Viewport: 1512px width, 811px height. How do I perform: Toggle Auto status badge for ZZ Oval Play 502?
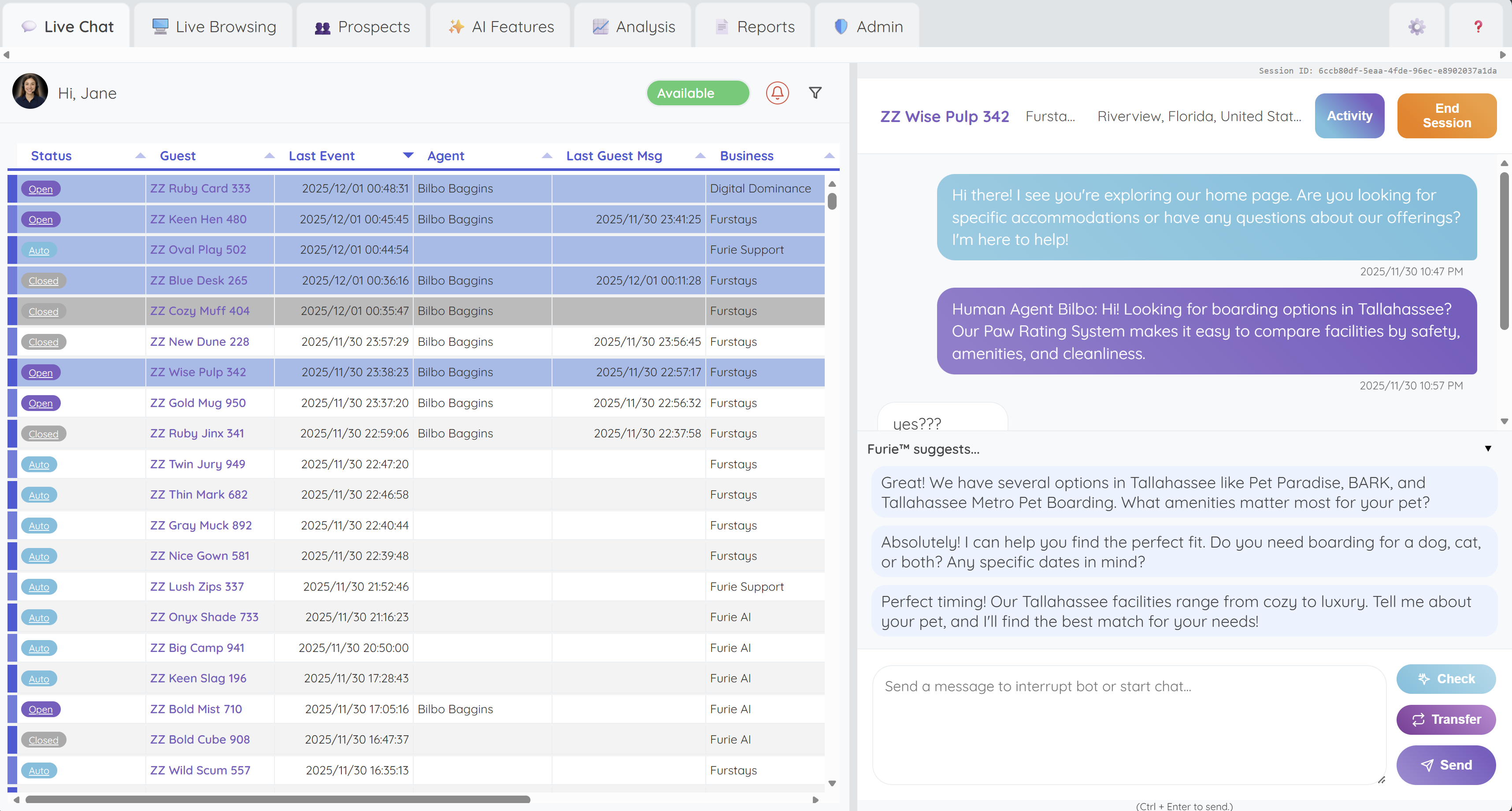pos(39,250)
